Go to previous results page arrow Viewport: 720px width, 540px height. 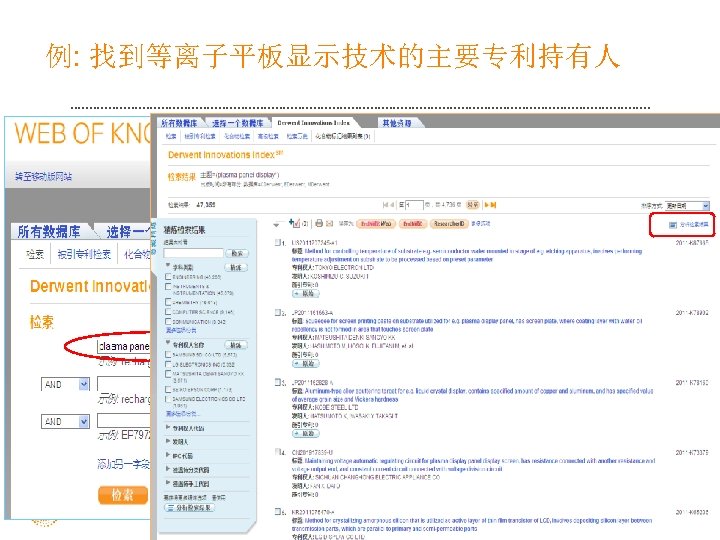pyautogui.click(x=393, y=205)
